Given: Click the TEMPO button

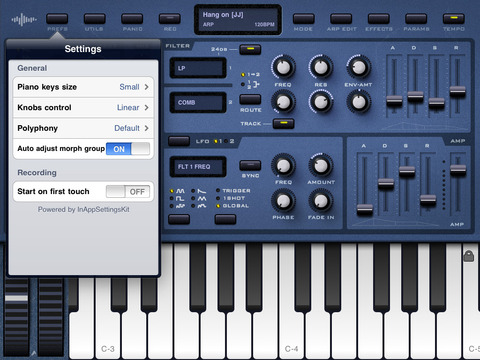Looking at the screenshot, I should click(454, 19).
